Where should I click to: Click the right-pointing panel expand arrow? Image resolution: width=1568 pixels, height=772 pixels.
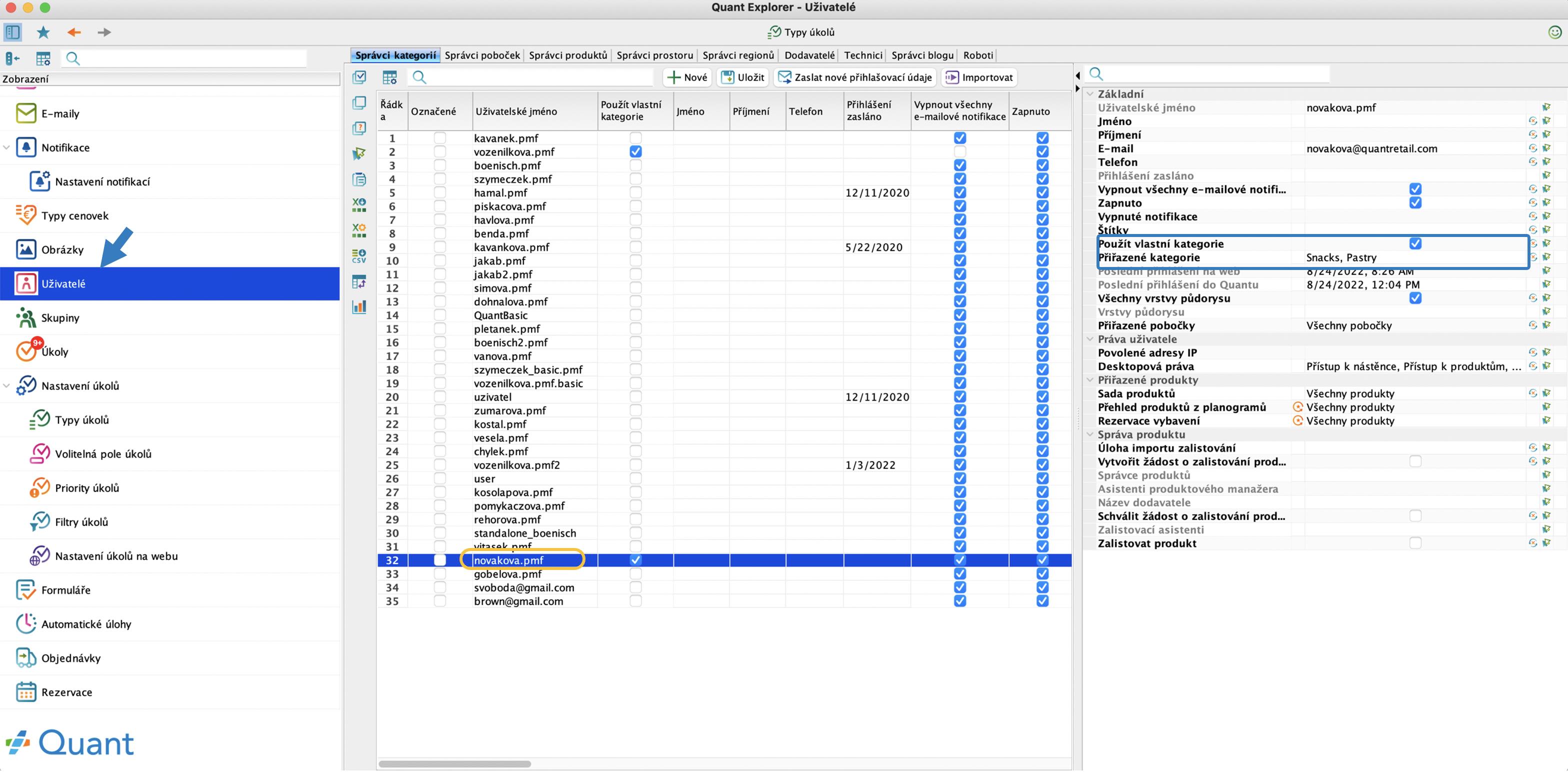(1077, 89)
